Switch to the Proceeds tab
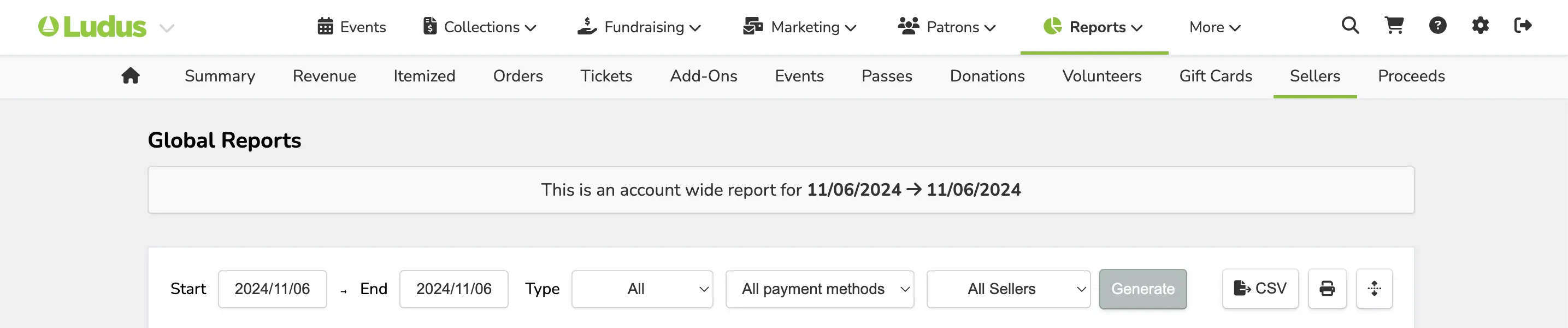This screenshot has width=1568, height=328. point(1411,76)
